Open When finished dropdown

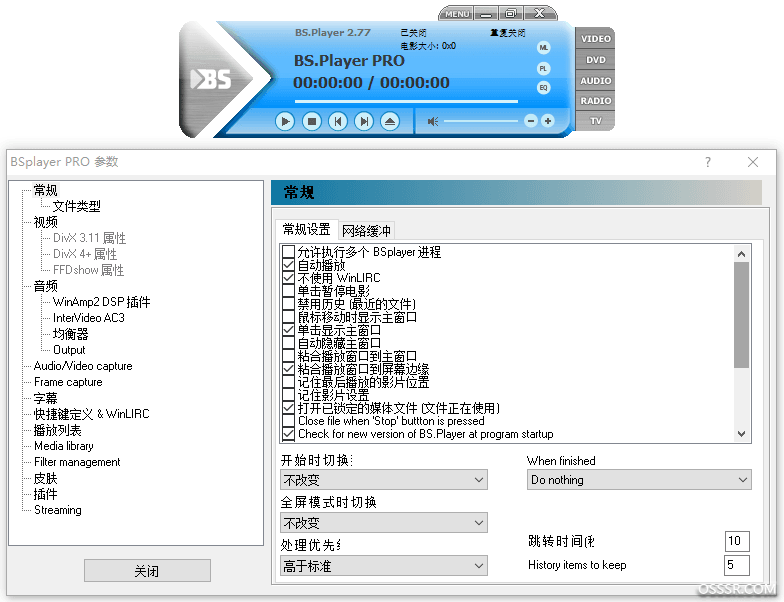pos(639,480)
